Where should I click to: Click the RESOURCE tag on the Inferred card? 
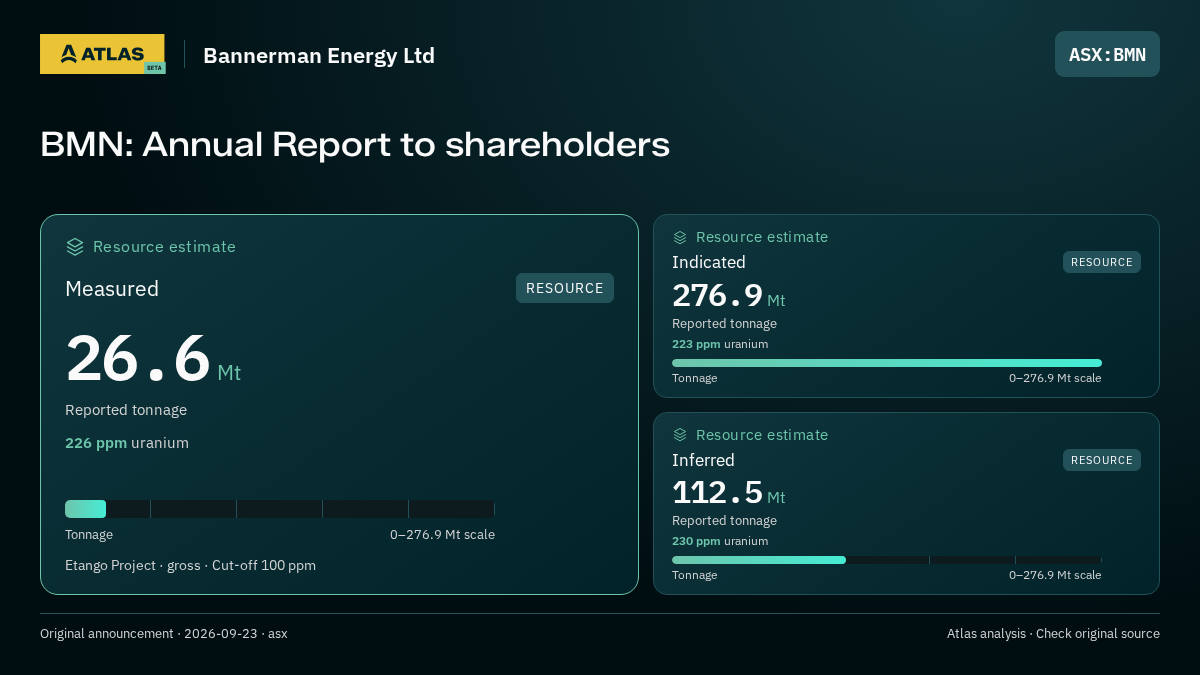coord(1102,460)
